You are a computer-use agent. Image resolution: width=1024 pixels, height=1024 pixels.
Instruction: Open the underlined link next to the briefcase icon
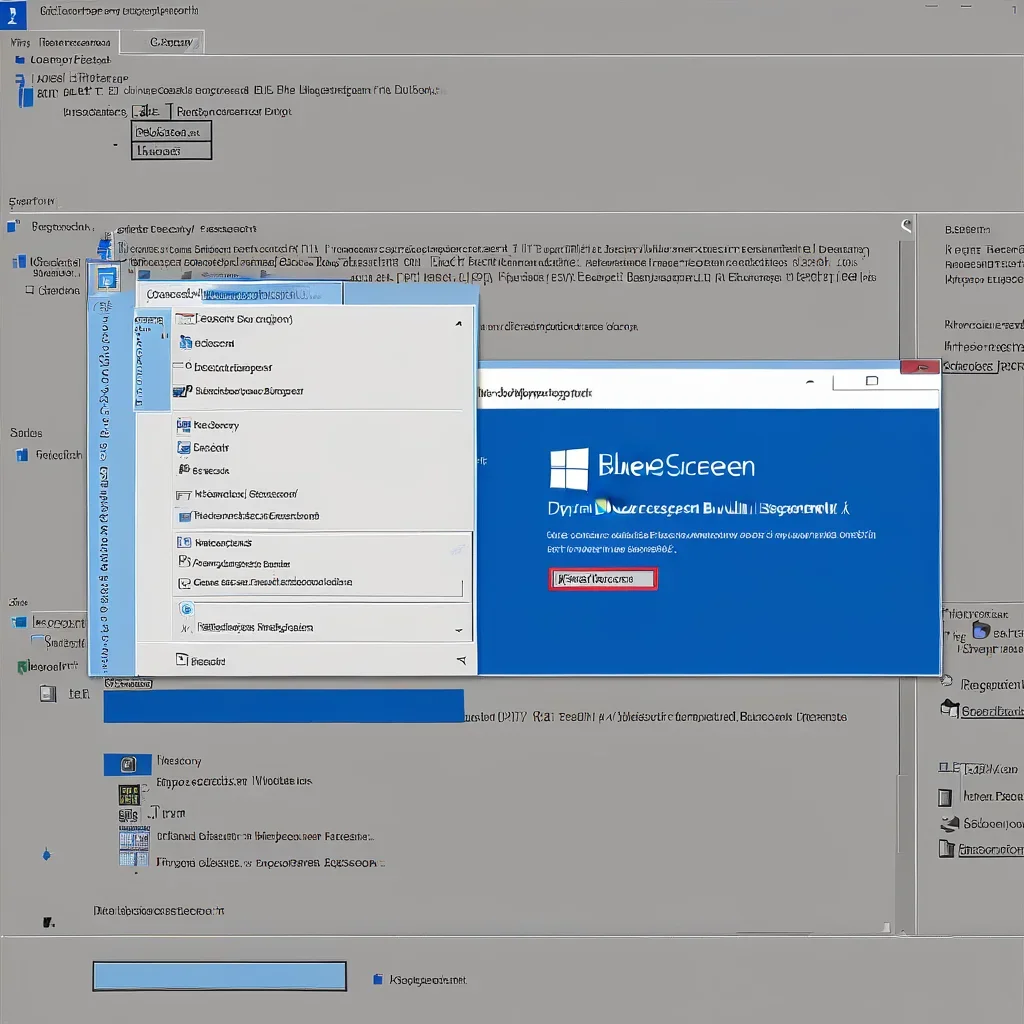pos(992,711)
